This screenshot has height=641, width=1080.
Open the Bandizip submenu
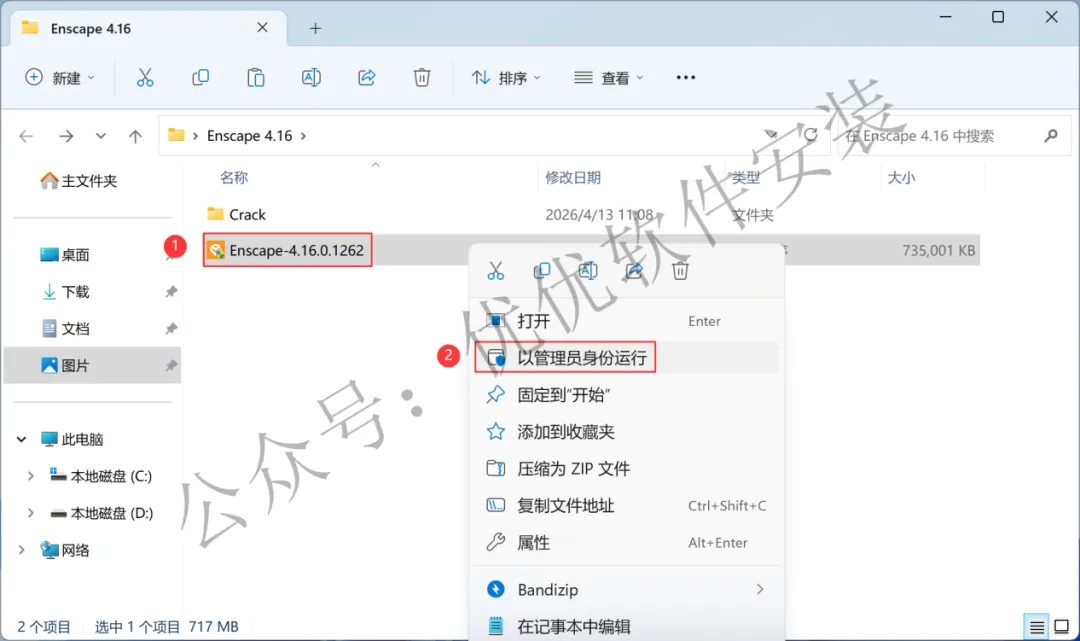pyautogui.click(x=626, y=589)
